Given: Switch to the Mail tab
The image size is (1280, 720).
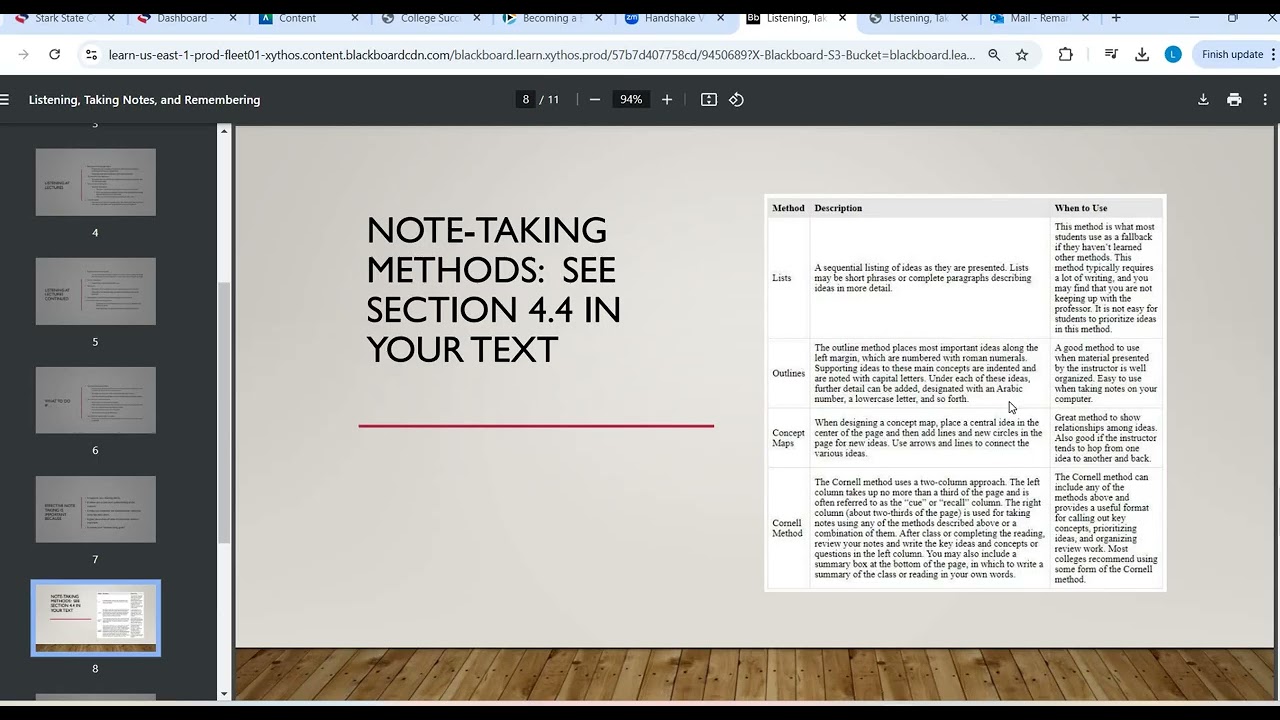Looking at the screenshot, I should (x=1040, y=18).
